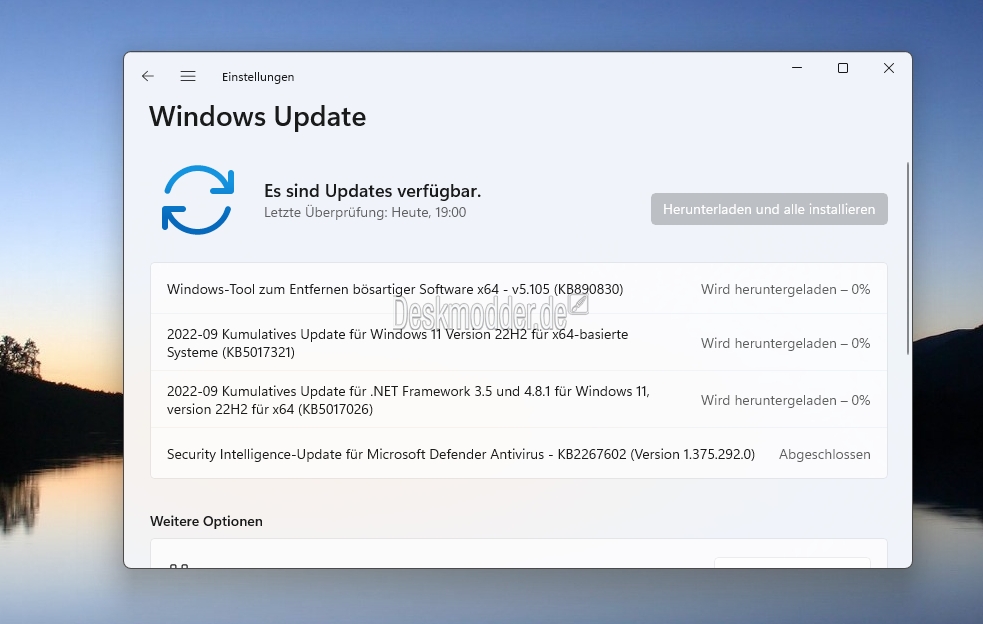Click the blue update sync icon
Screen dimensions: 983x624
click(x=198, y=200)
